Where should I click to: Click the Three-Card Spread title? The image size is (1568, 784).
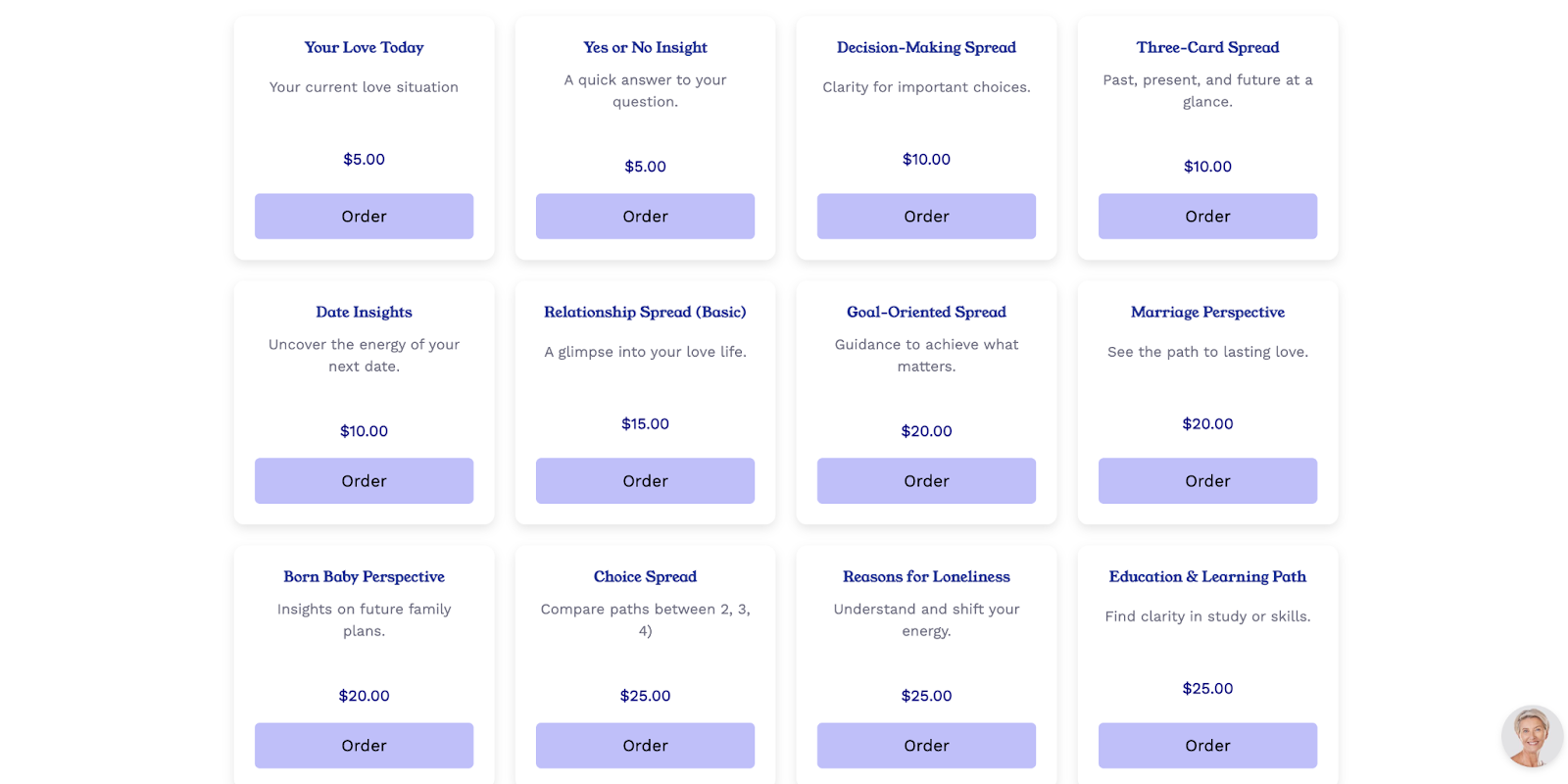pyautogui.click(x=1207, y=47)
